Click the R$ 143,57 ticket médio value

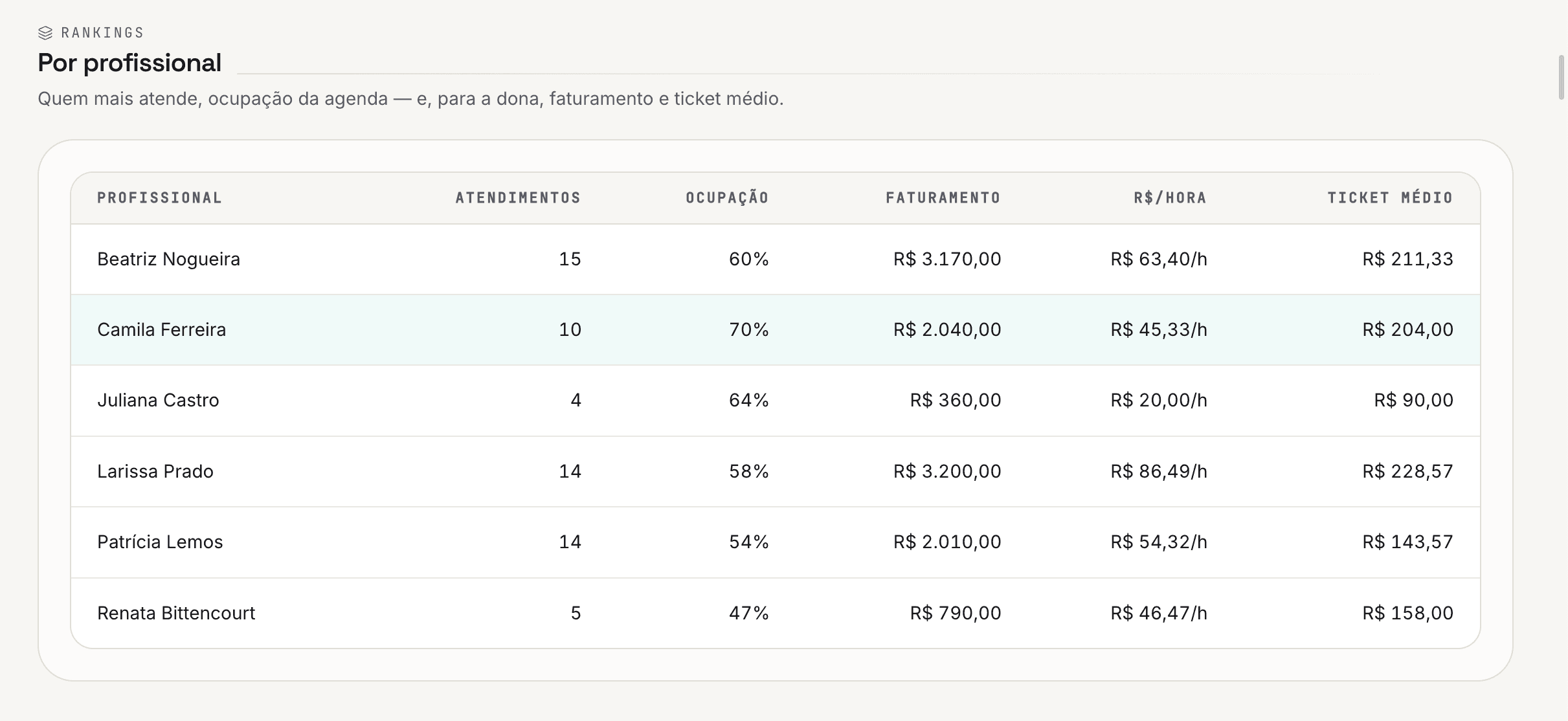pos(1407,542)
